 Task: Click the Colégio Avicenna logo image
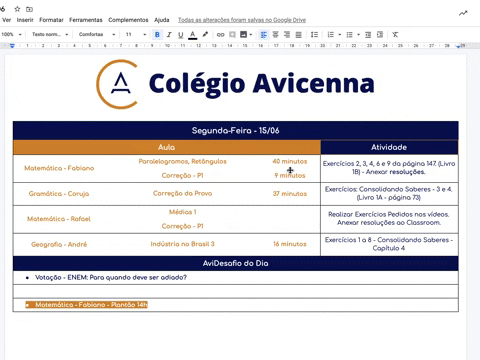pos(235,84)
